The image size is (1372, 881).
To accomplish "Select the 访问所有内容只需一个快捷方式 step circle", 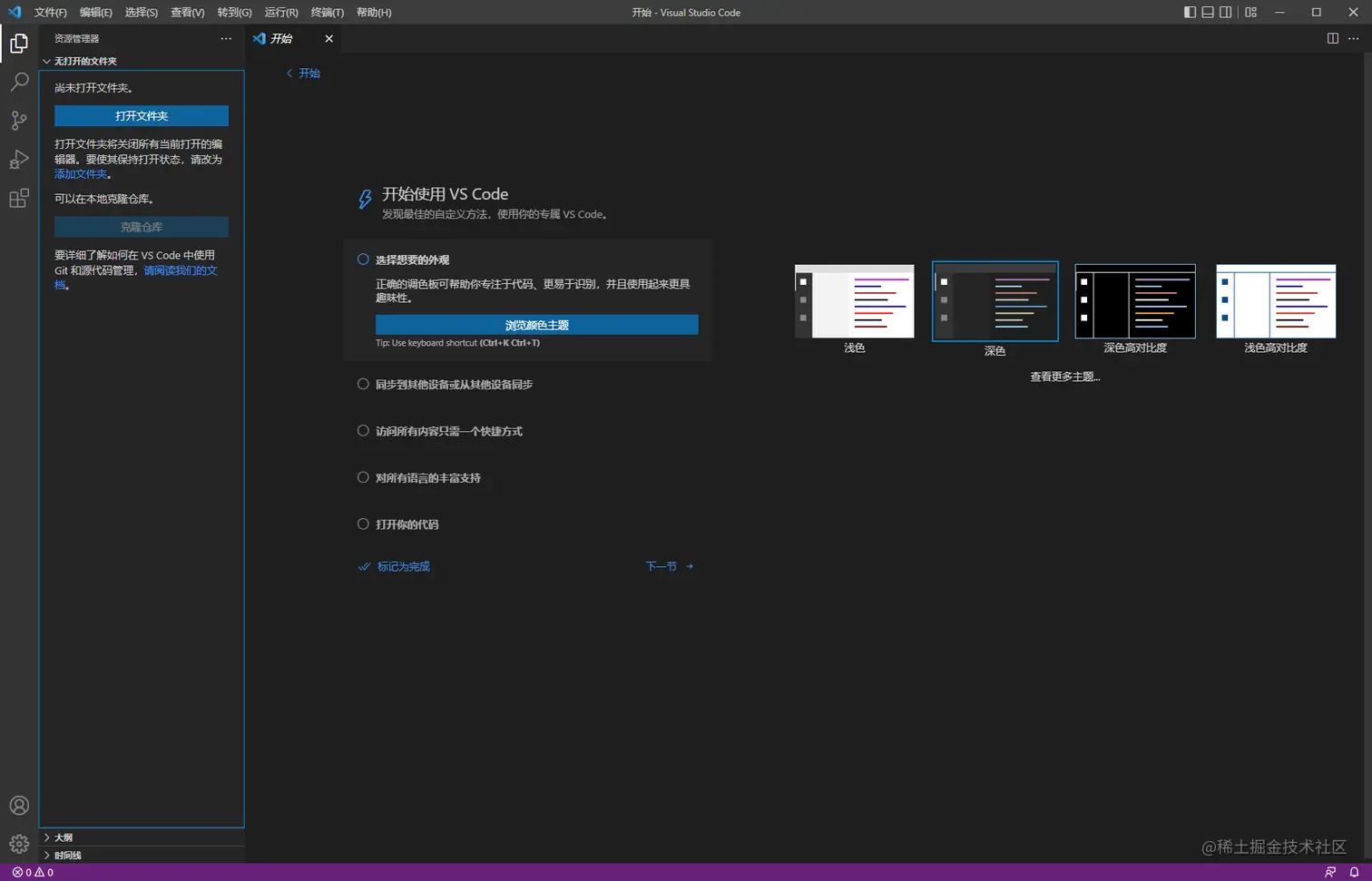I will click(x=363, y=431).
